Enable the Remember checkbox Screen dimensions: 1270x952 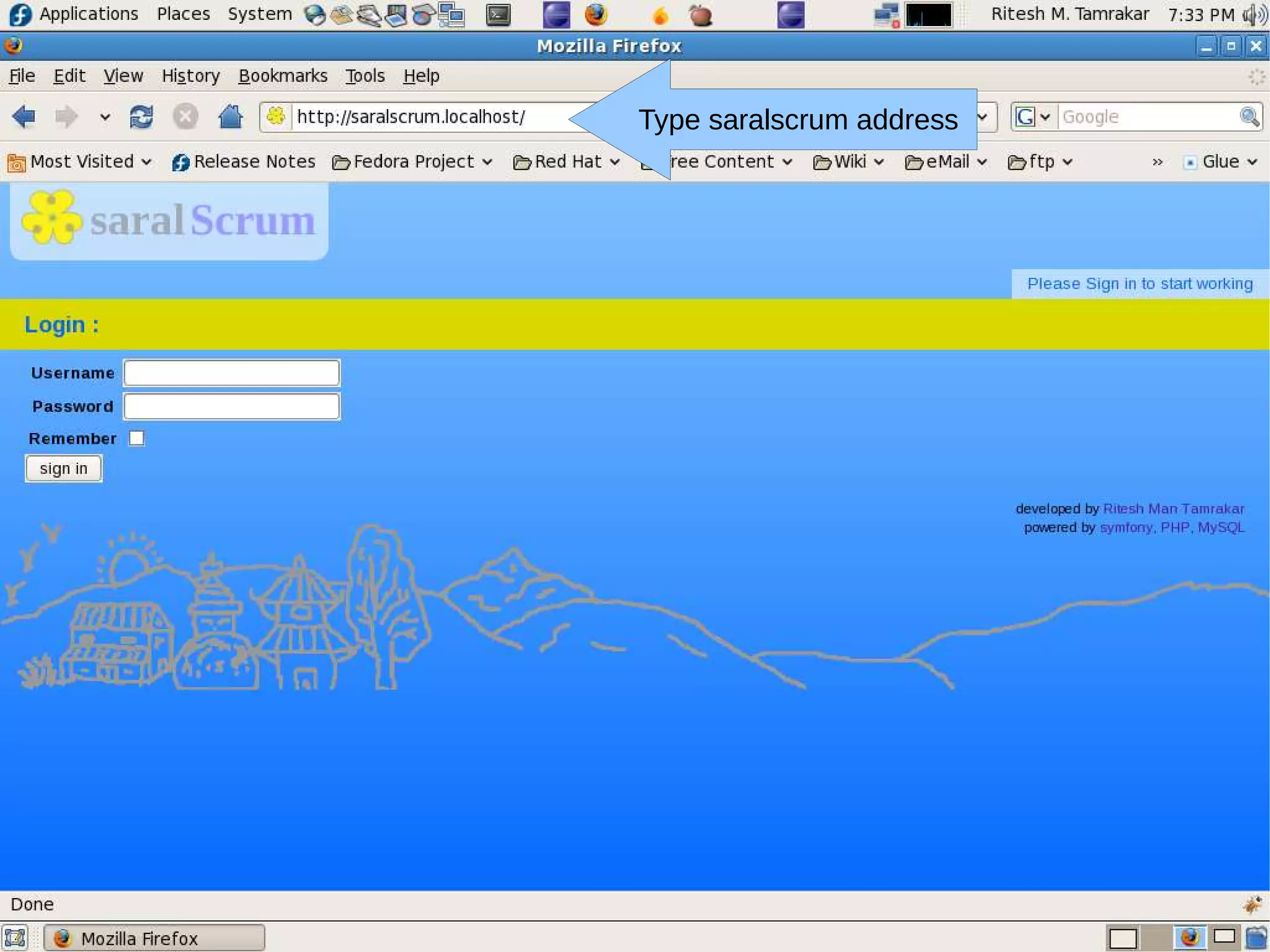tap(136, 438)
